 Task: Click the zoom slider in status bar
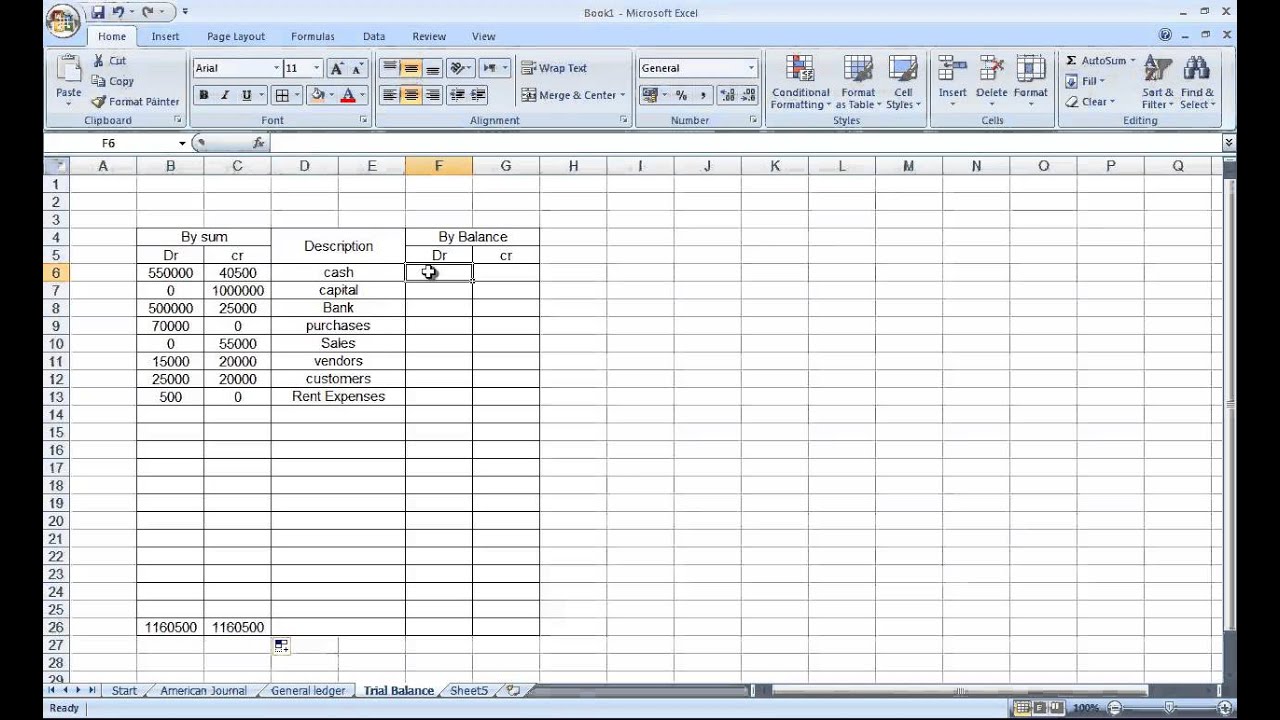(1169, 708)
